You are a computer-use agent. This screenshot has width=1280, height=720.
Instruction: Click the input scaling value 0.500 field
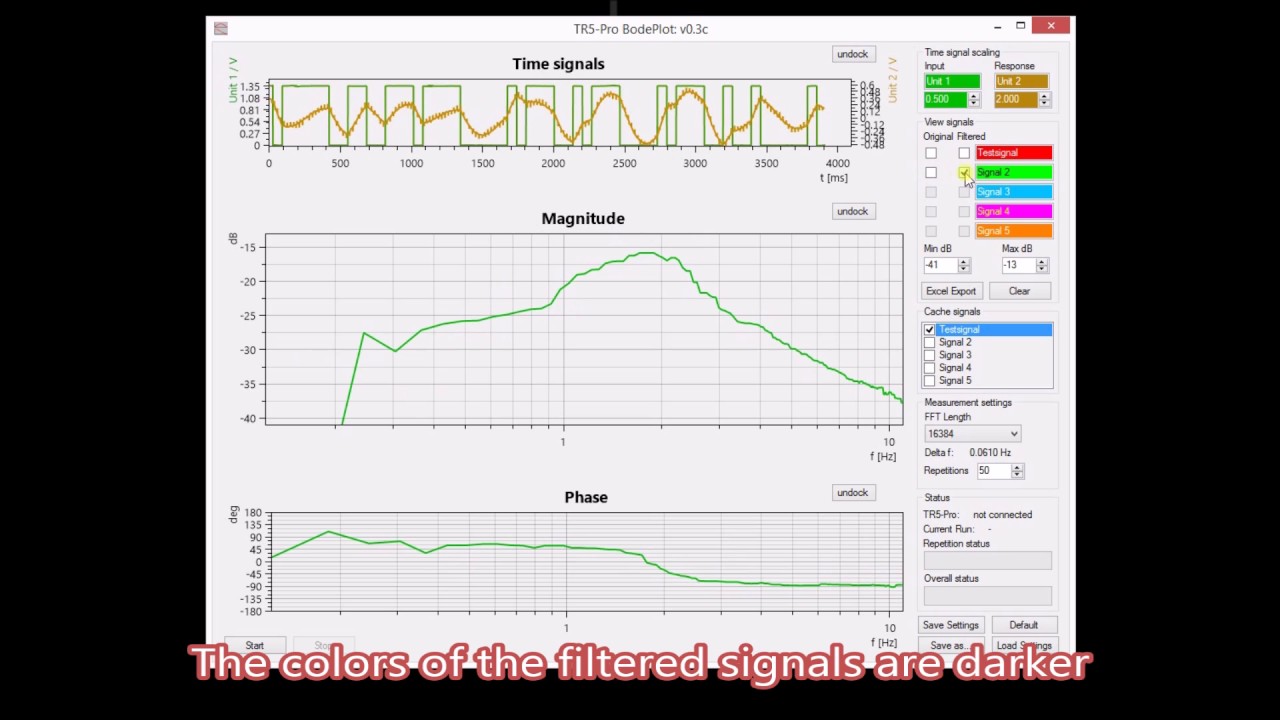pos(945,99)
